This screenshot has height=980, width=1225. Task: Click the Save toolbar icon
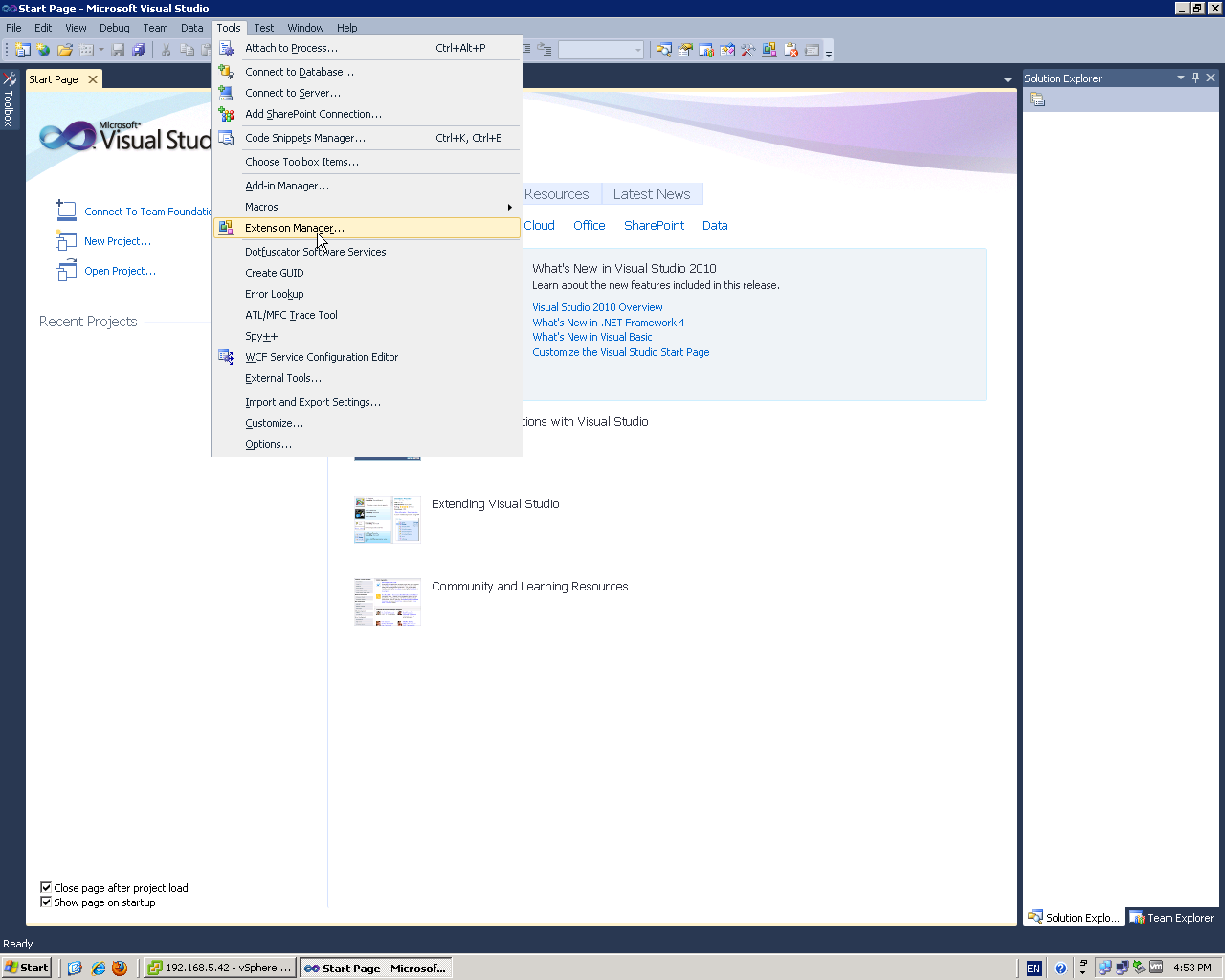point(118,50)
